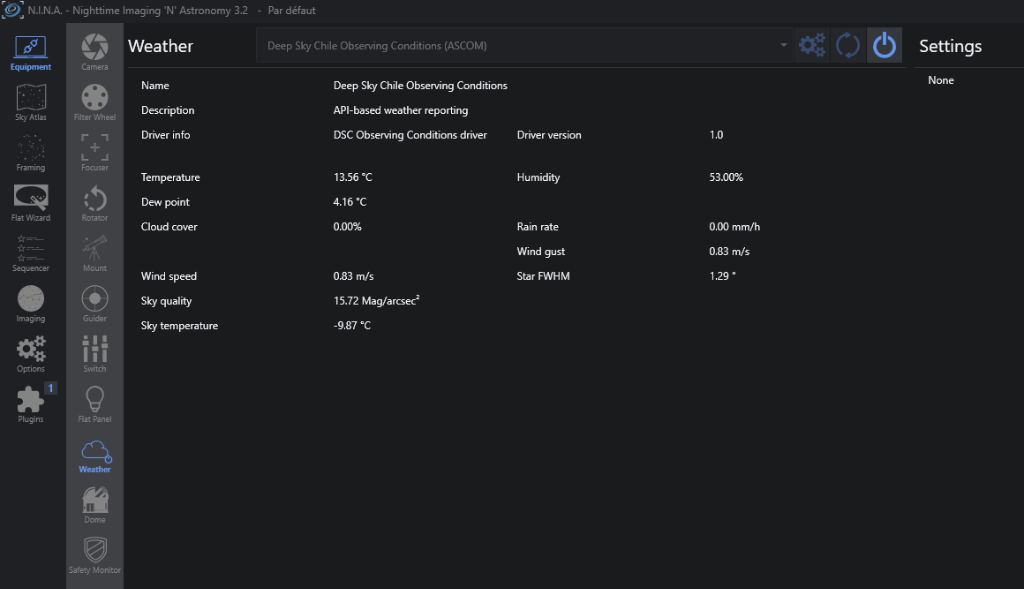
Task: Open the Flat Wizard section
Action: point(31,204)
